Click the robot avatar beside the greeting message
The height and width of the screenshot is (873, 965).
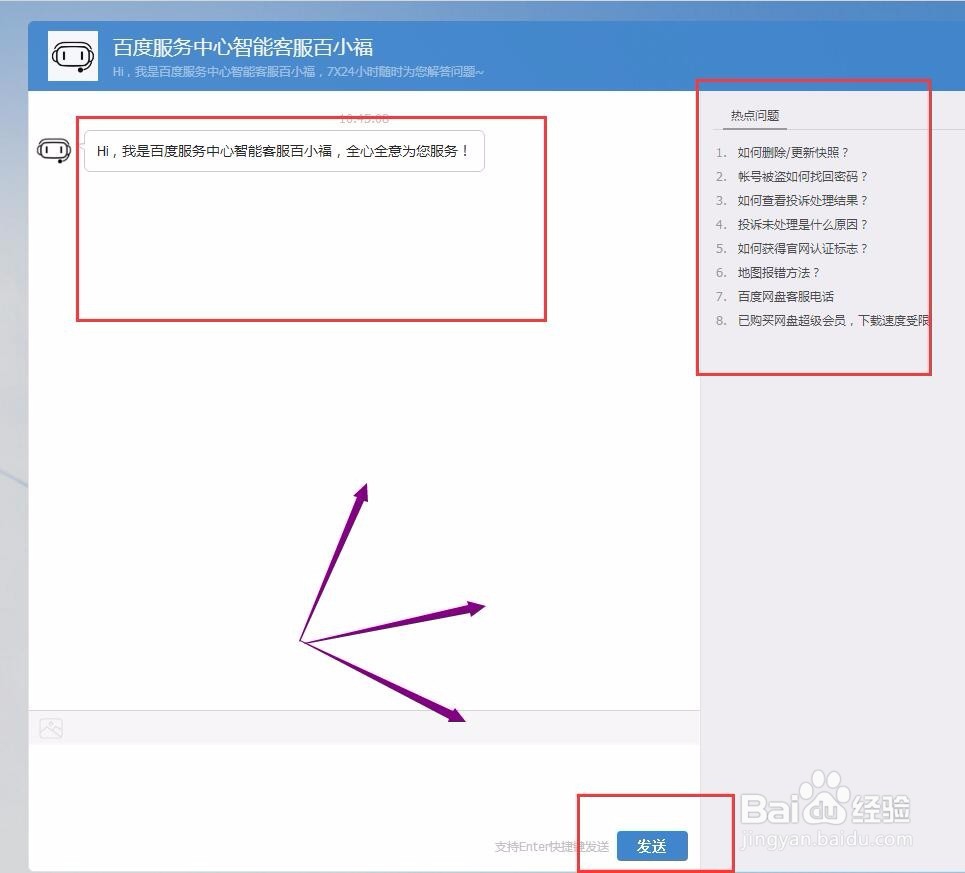pos(54,150)
